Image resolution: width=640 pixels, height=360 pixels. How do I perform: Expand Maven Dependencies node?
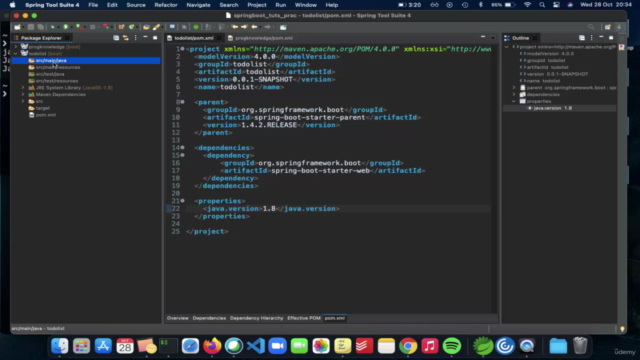(x=23, y=94)
